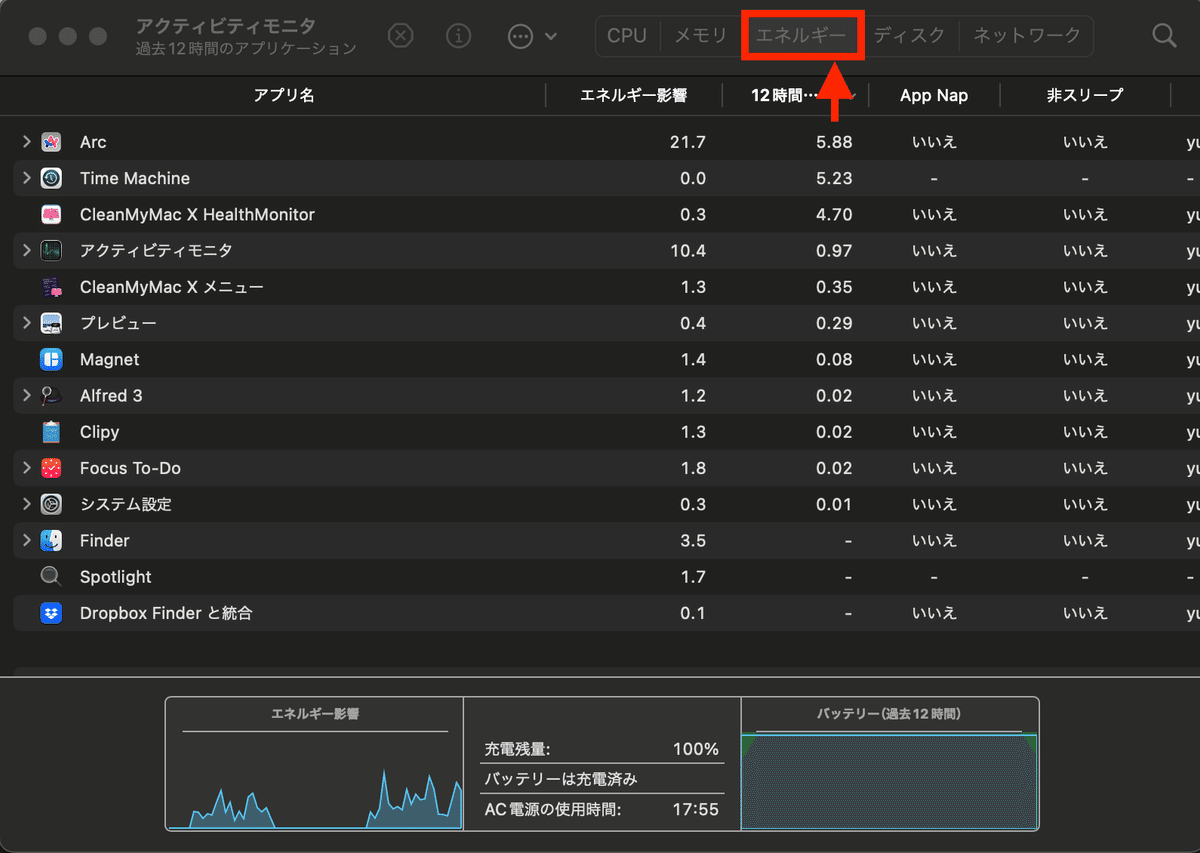Click Finder's energy impact value 3.5
The width and height of the screenshot is (1200, 853).
click(x=693, y=540)
